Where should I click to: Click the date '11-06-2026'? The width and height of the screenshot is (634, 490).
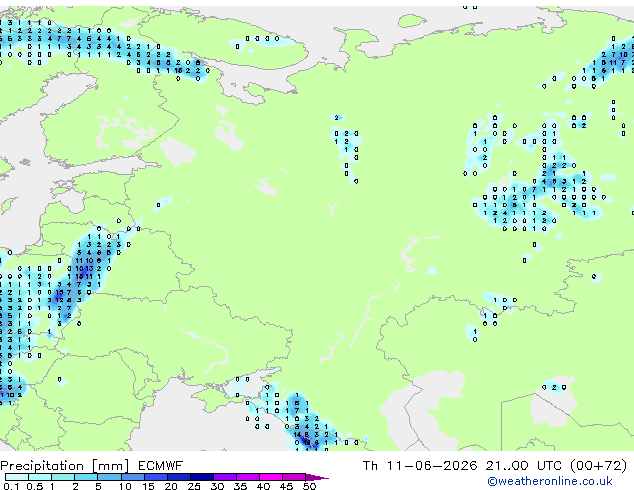[432, 466]
